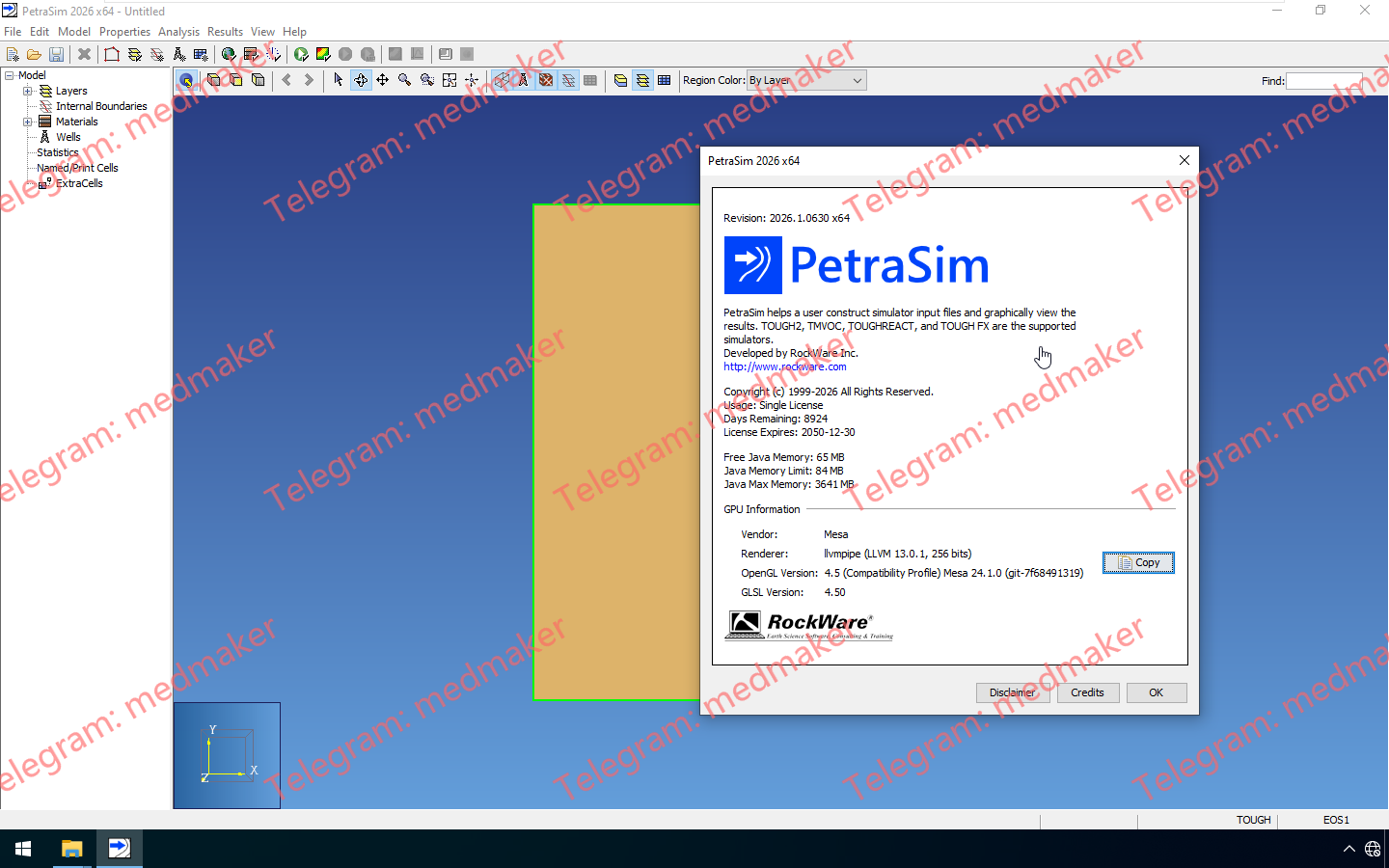Enable the layers (stacked yellow) view mode
Image resolution: width=1389 pixels, height=868 pixels.
click(x=642, y=80)
